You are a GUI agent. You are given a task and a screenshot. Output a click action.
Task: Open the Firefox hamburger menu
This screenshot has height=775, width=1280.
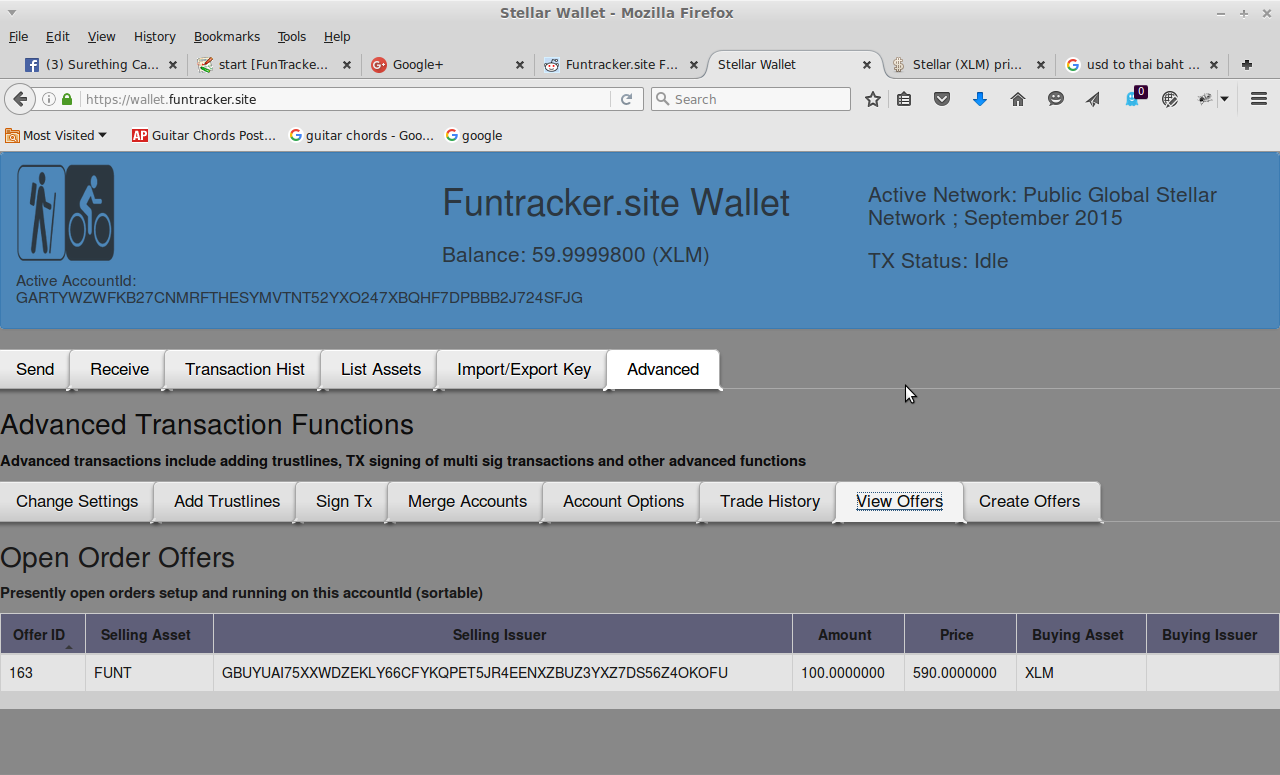[1259, 99]
